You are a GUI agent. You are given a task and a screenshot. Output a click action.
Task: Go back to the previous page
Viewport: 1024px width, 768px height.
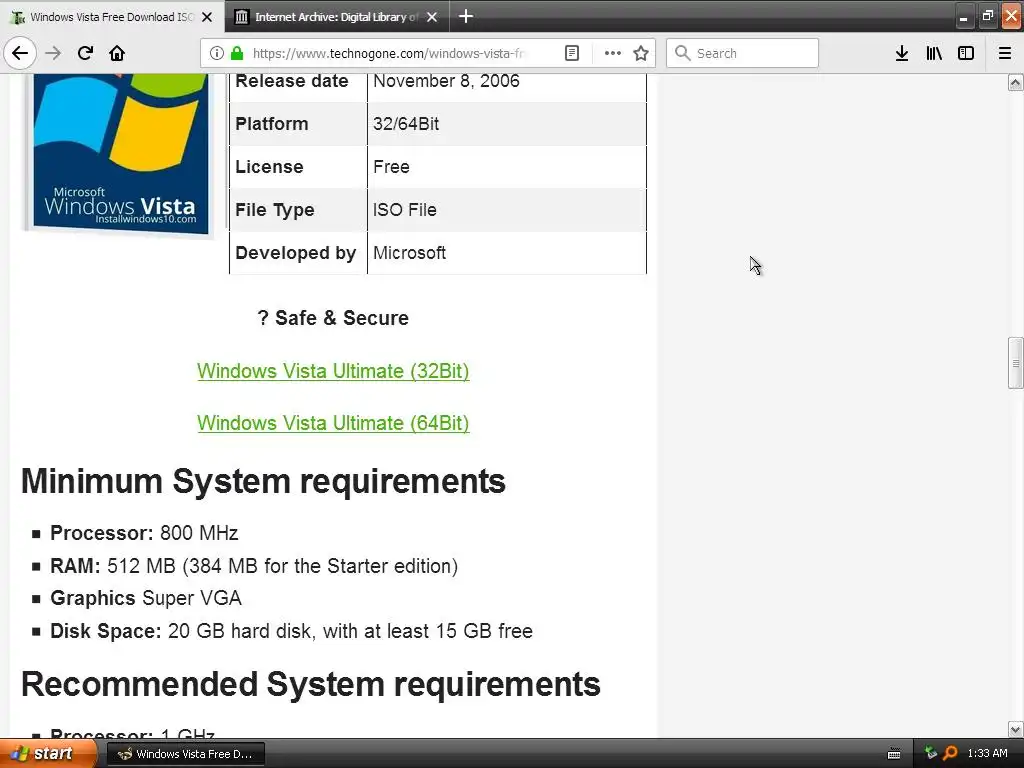tap(20, 53)
